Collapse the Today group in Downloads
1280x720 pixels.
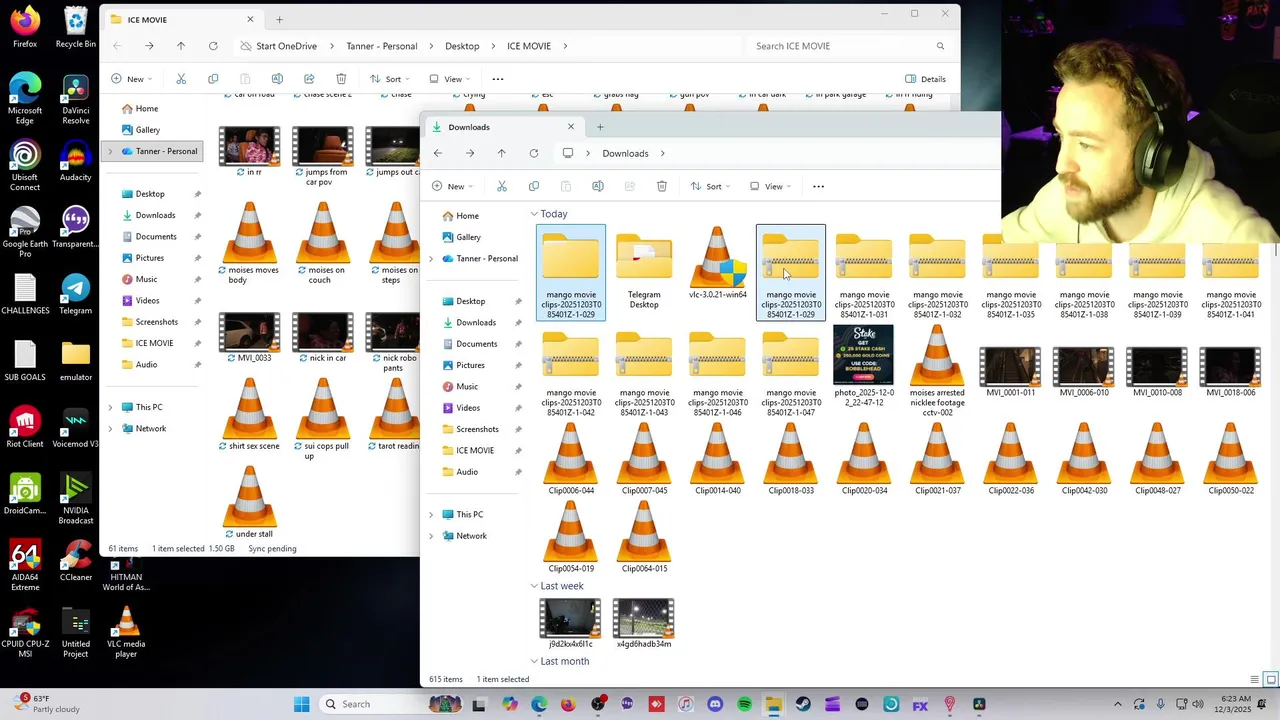click(535, 214)
